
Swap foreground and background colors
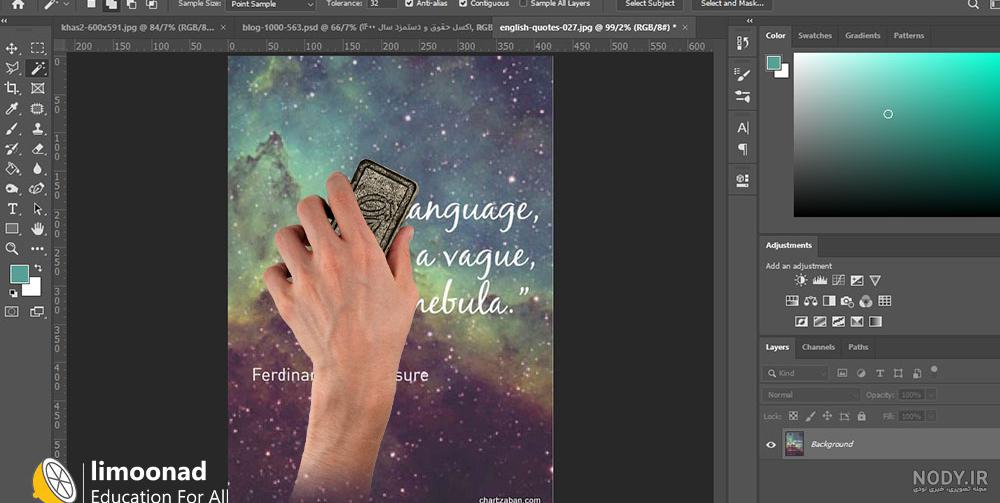pyautogui.click(x=38, y=268)
